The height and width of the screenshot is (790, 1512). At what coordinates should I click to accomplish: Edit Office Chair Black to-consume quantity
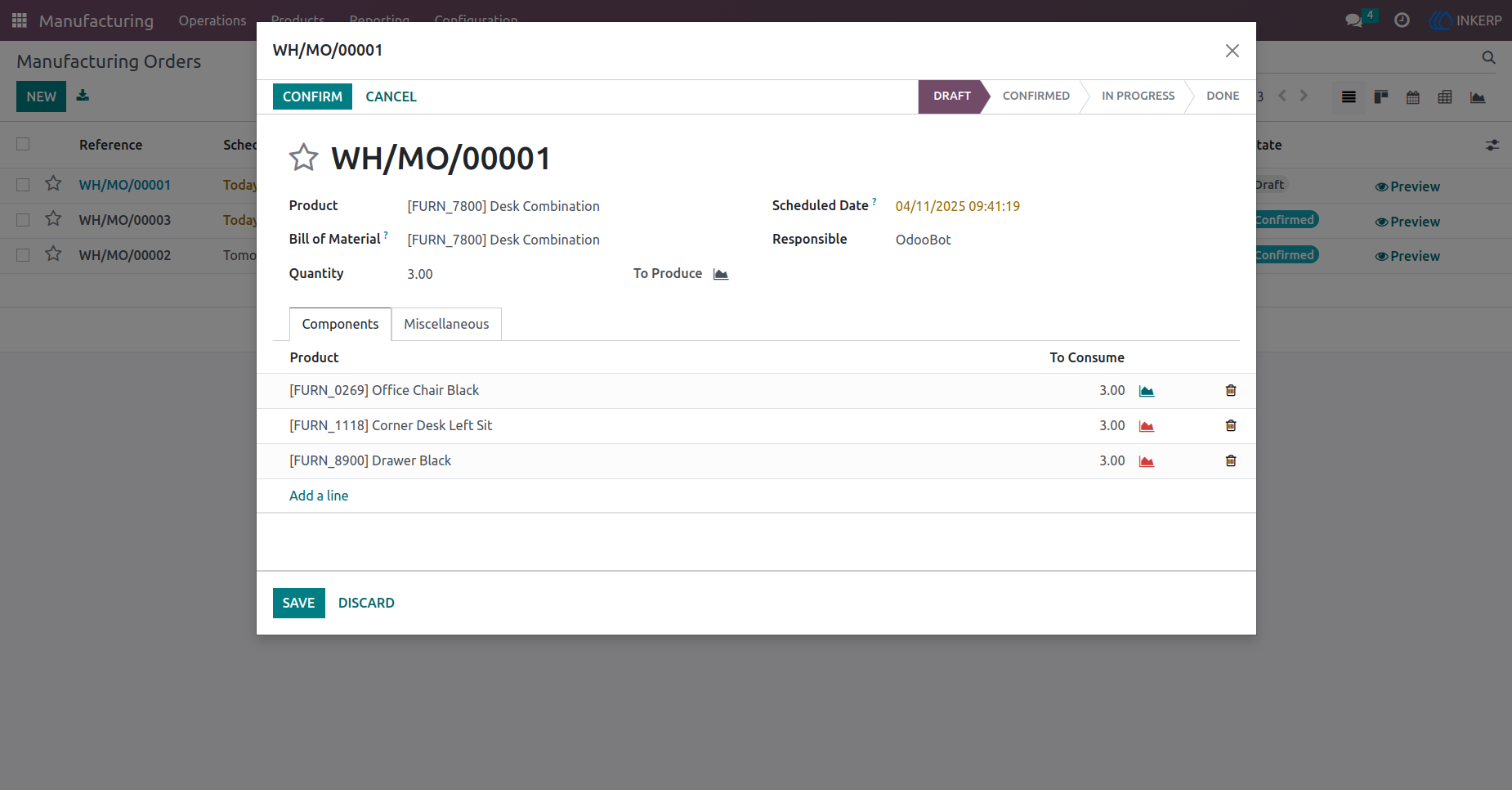point(1112,390)
